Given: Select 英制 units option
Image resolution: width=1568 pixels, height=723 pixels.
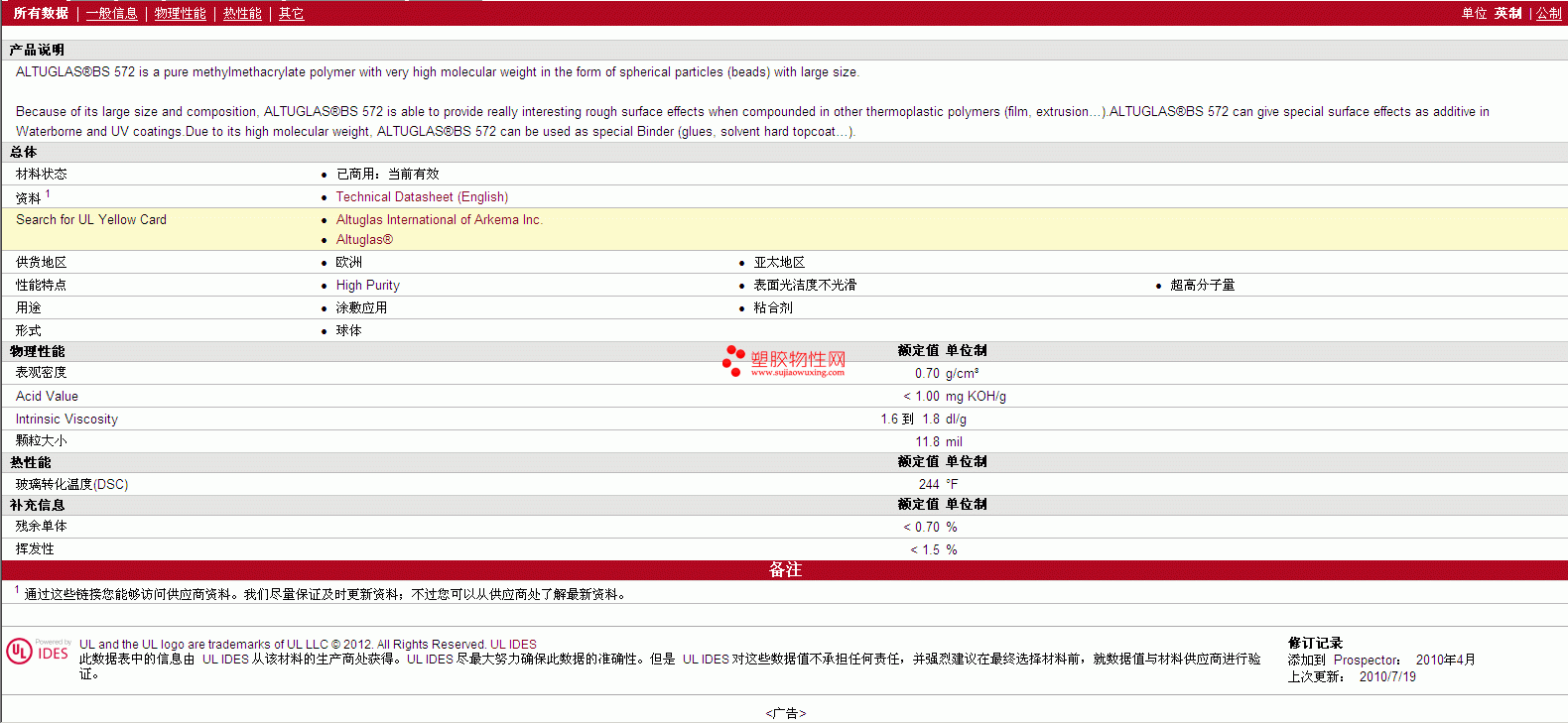Looking at the screenshot, I should point(1507,13).
